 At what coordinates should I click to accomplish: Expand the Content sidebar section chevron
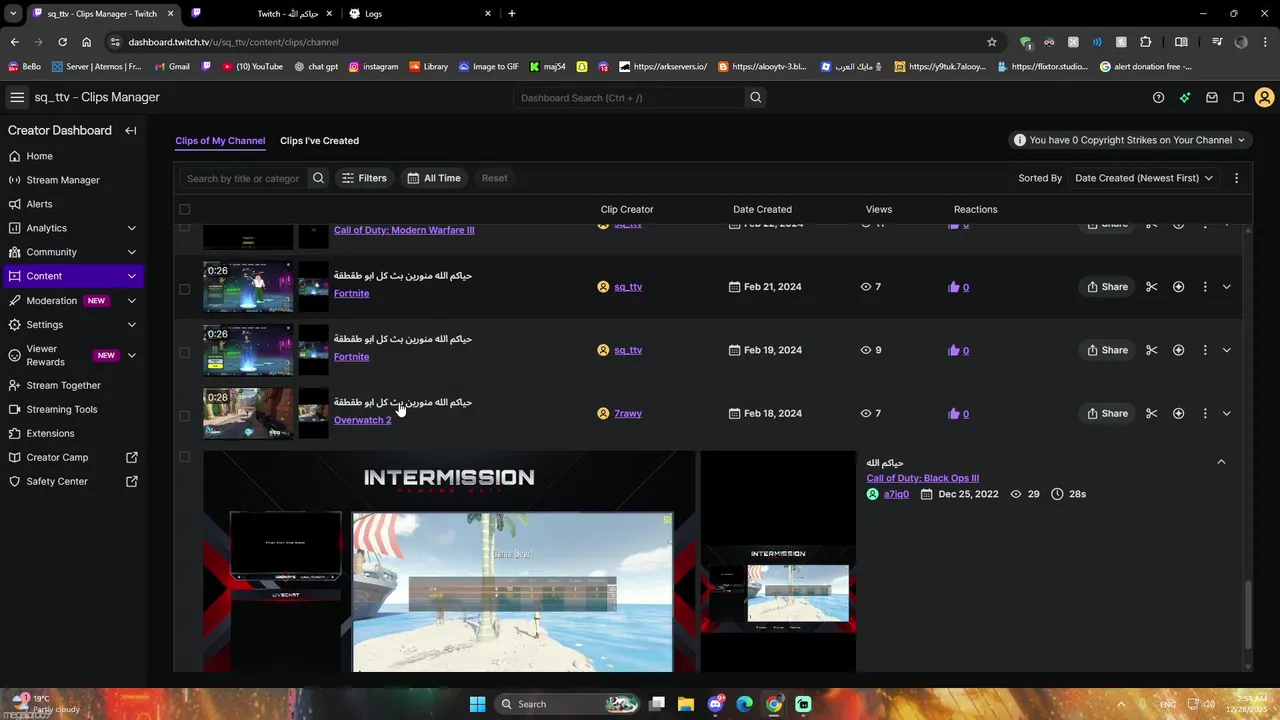131,276
